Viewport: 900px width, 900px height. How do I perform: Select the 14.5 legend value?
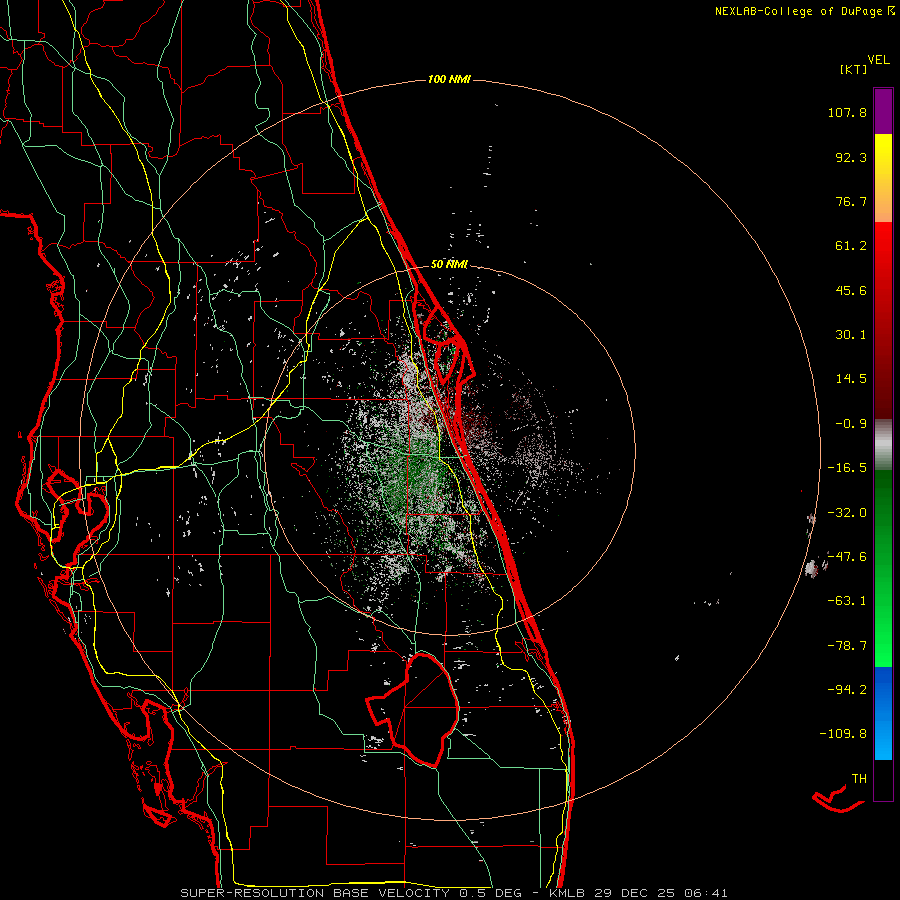[x=851, y=379]
